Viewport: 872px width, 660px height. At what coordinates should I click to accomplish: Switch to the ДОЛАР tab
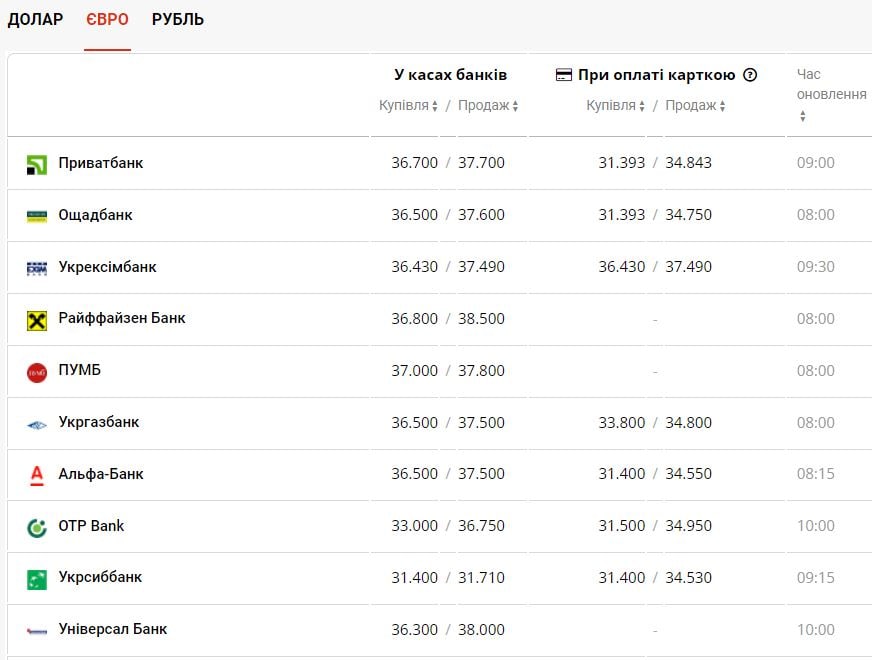(35, 20)
